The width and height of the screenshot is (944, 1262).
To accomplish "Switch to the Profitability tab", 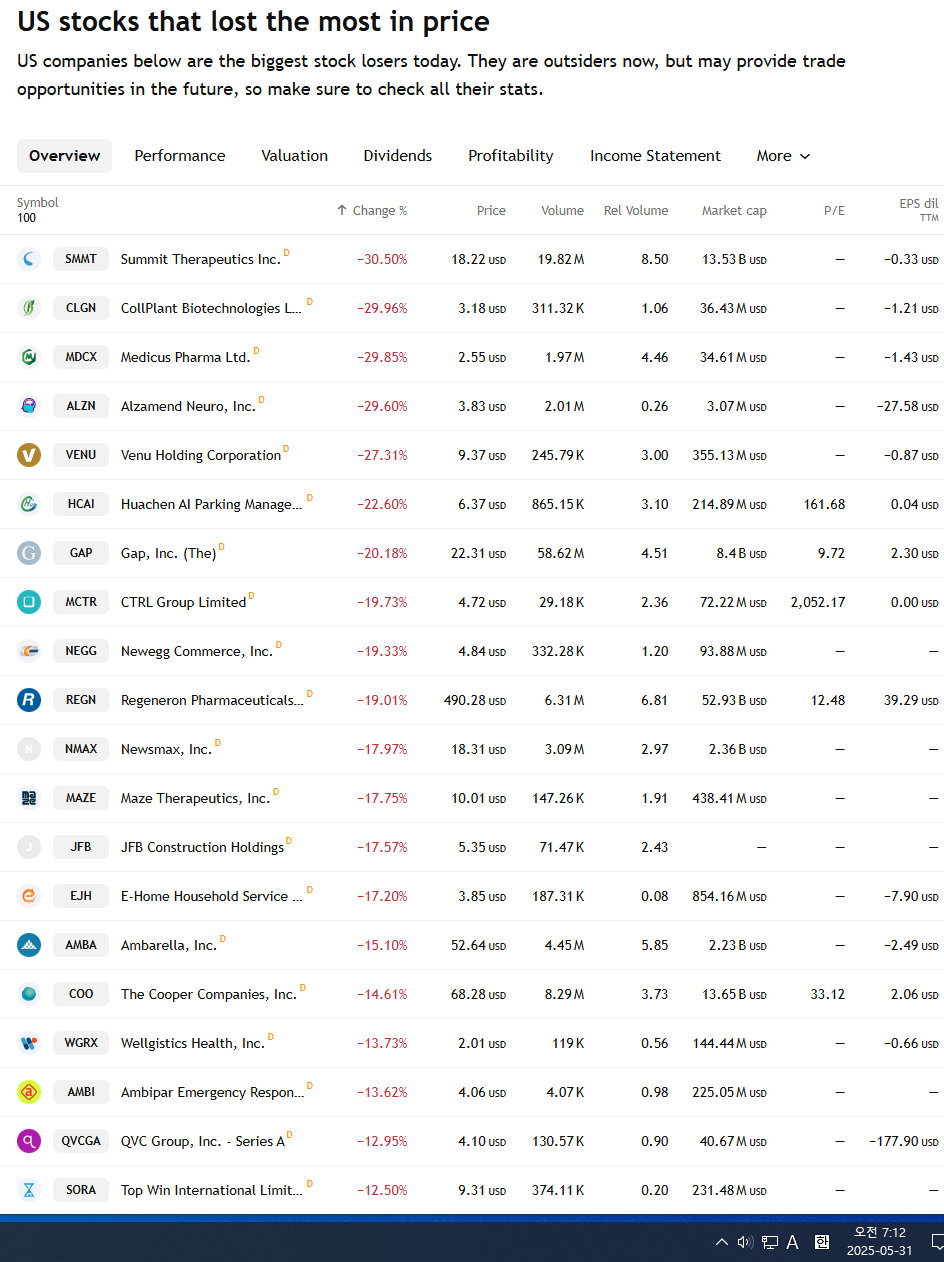I will click(511, 156).
